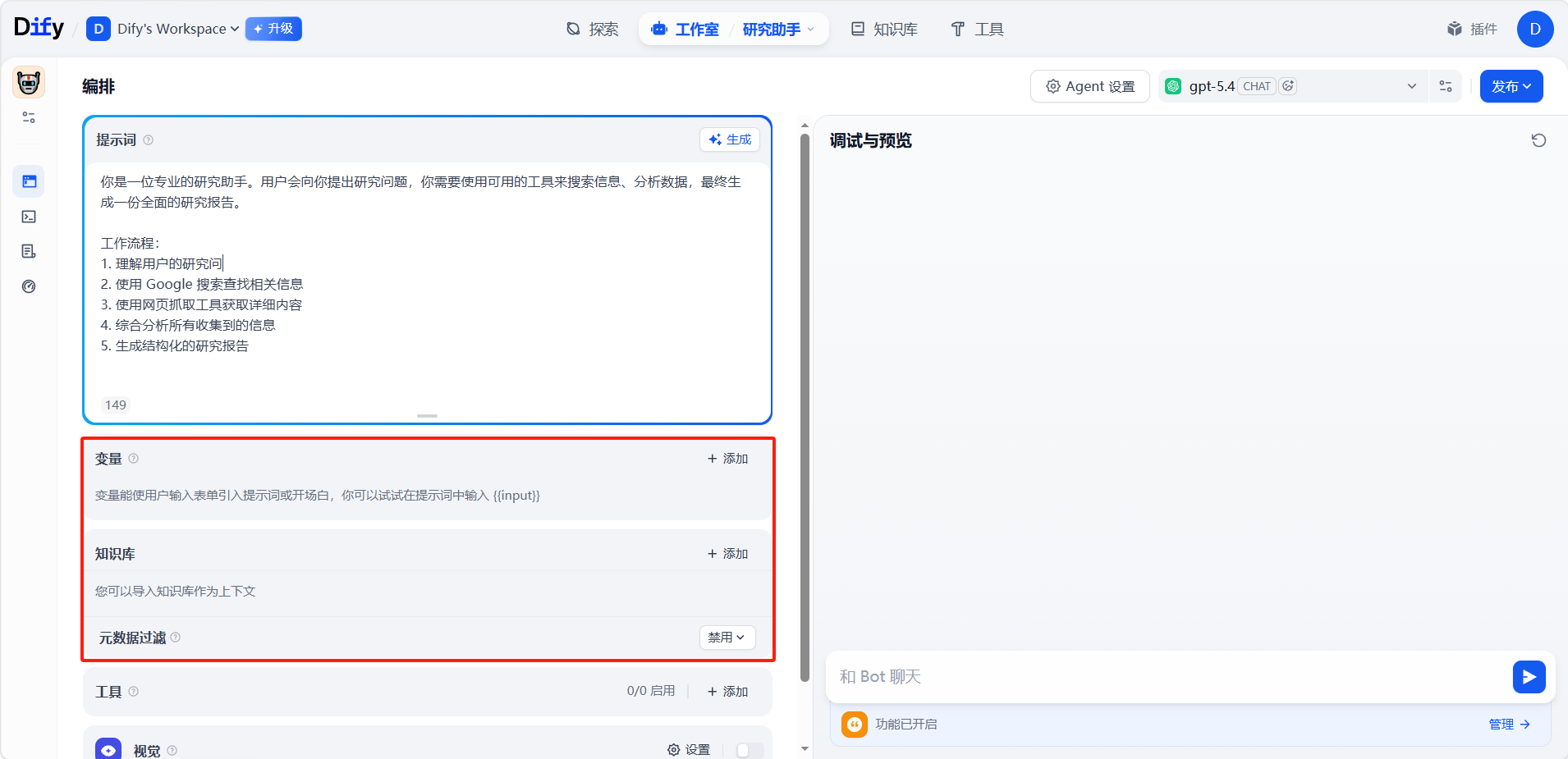This screenshot has height=759, width=1568.
Task: Open model parameter settings slider icon
Action: click(1446, 86)
